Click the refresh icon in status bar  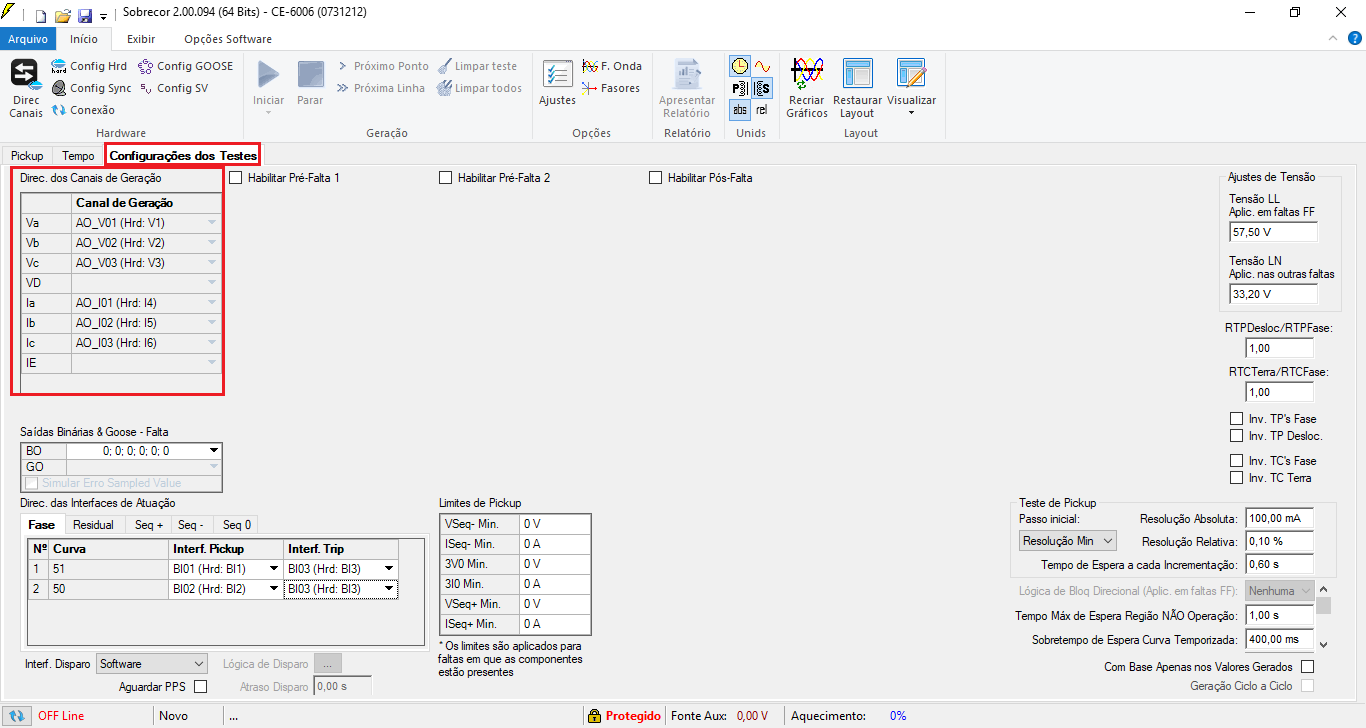17,716
